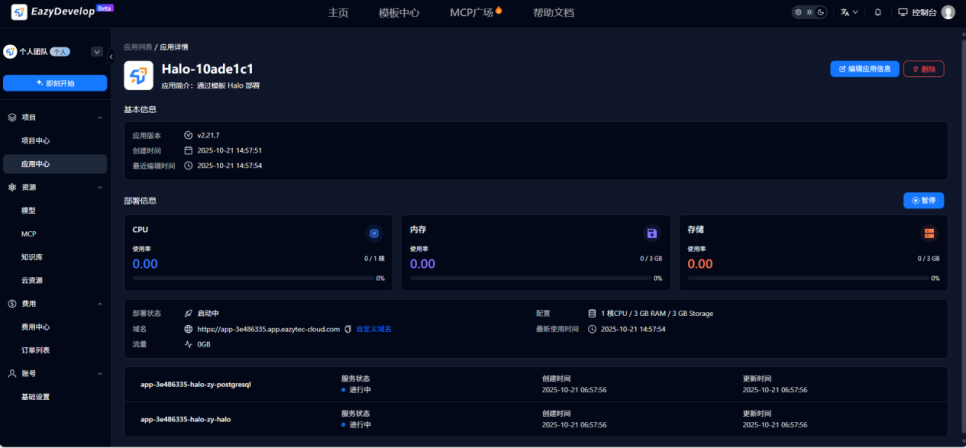Image resolution: width=966 pixels, height=448 pixels.
Task: Collapse the 项目 sidebar section
Action: 99,117
